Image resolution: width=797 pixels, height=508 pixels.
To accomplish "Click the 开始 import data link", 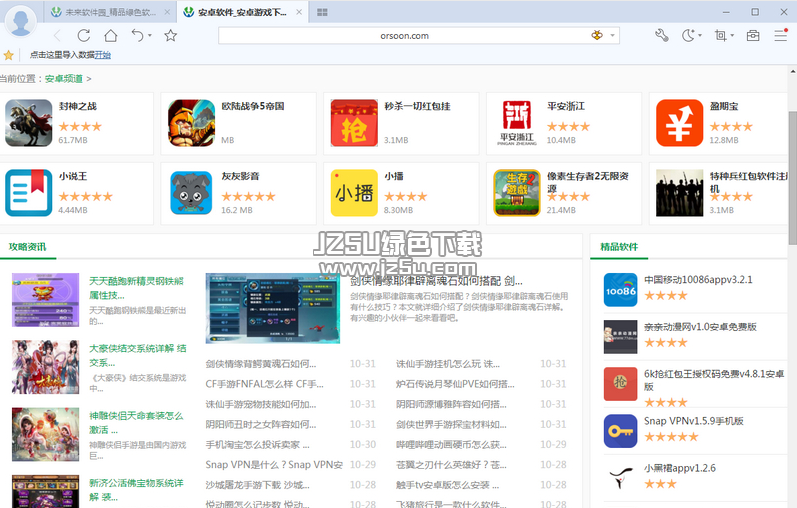I will (103, 55).
